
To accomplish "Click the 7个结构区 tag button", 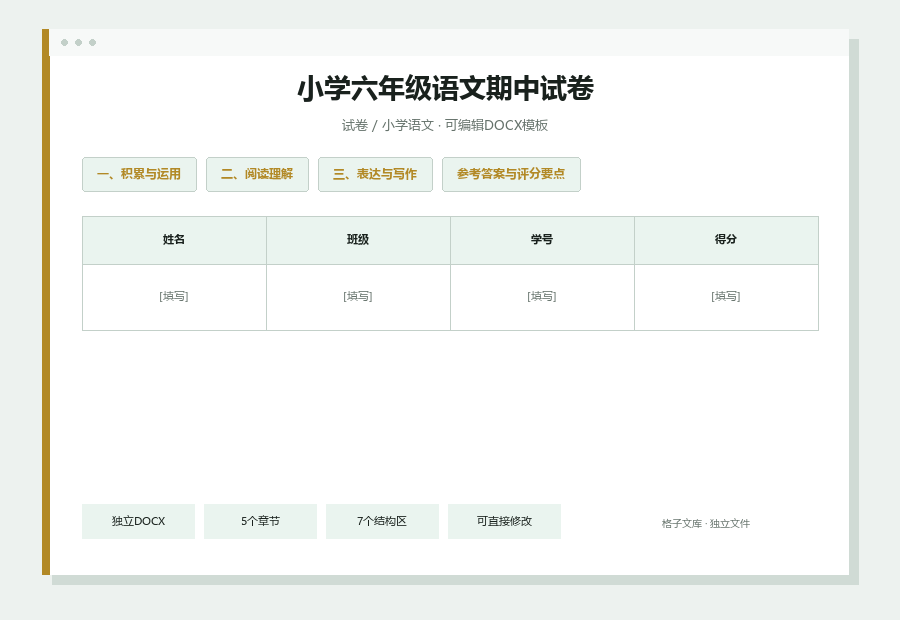I will point(382,521).
